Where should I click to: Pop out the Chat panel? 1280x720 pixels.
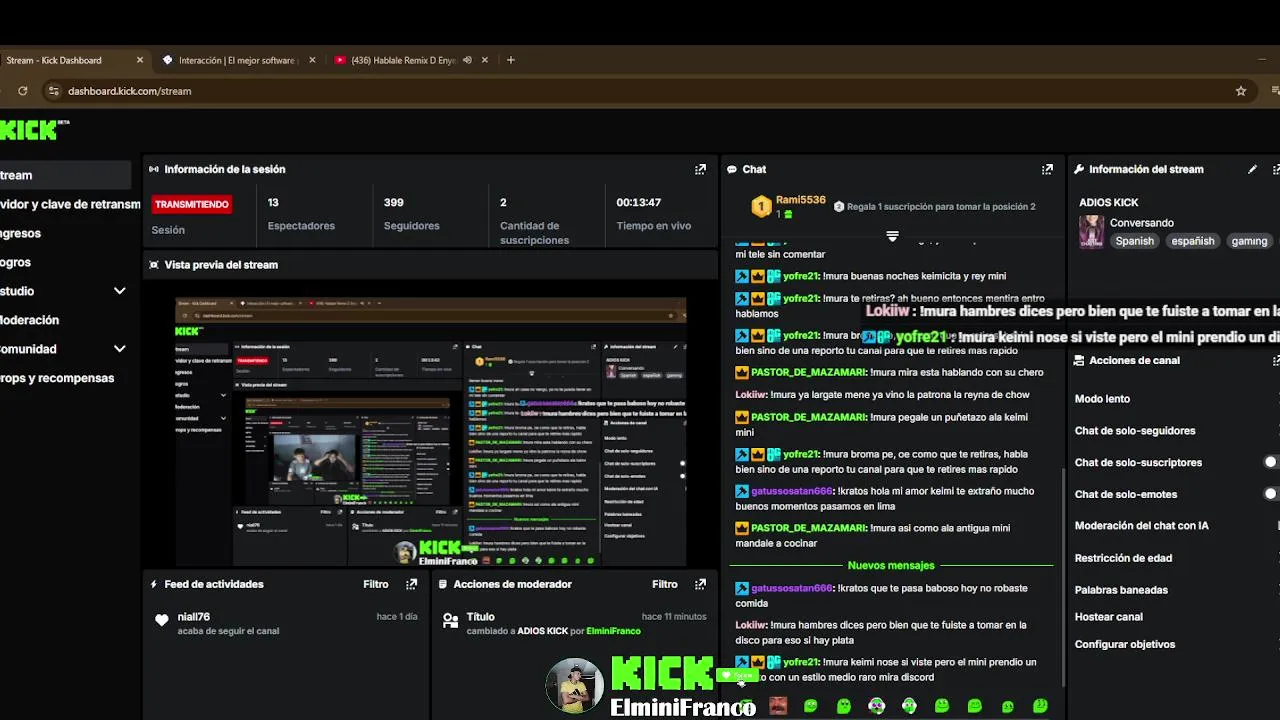(x=1047, y=170)
